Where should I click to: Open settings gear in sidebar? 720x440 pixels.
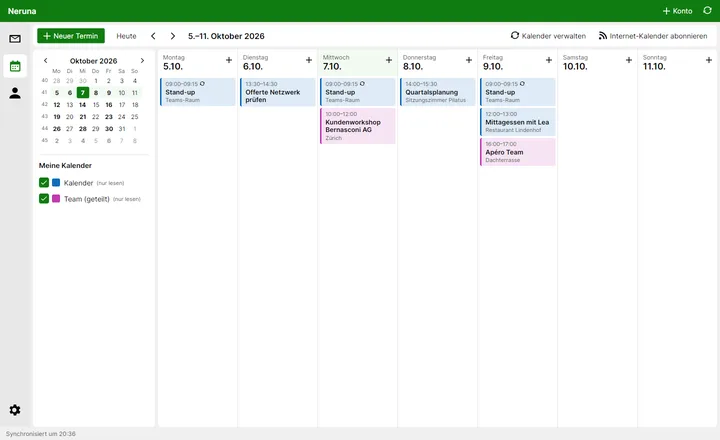15,410
